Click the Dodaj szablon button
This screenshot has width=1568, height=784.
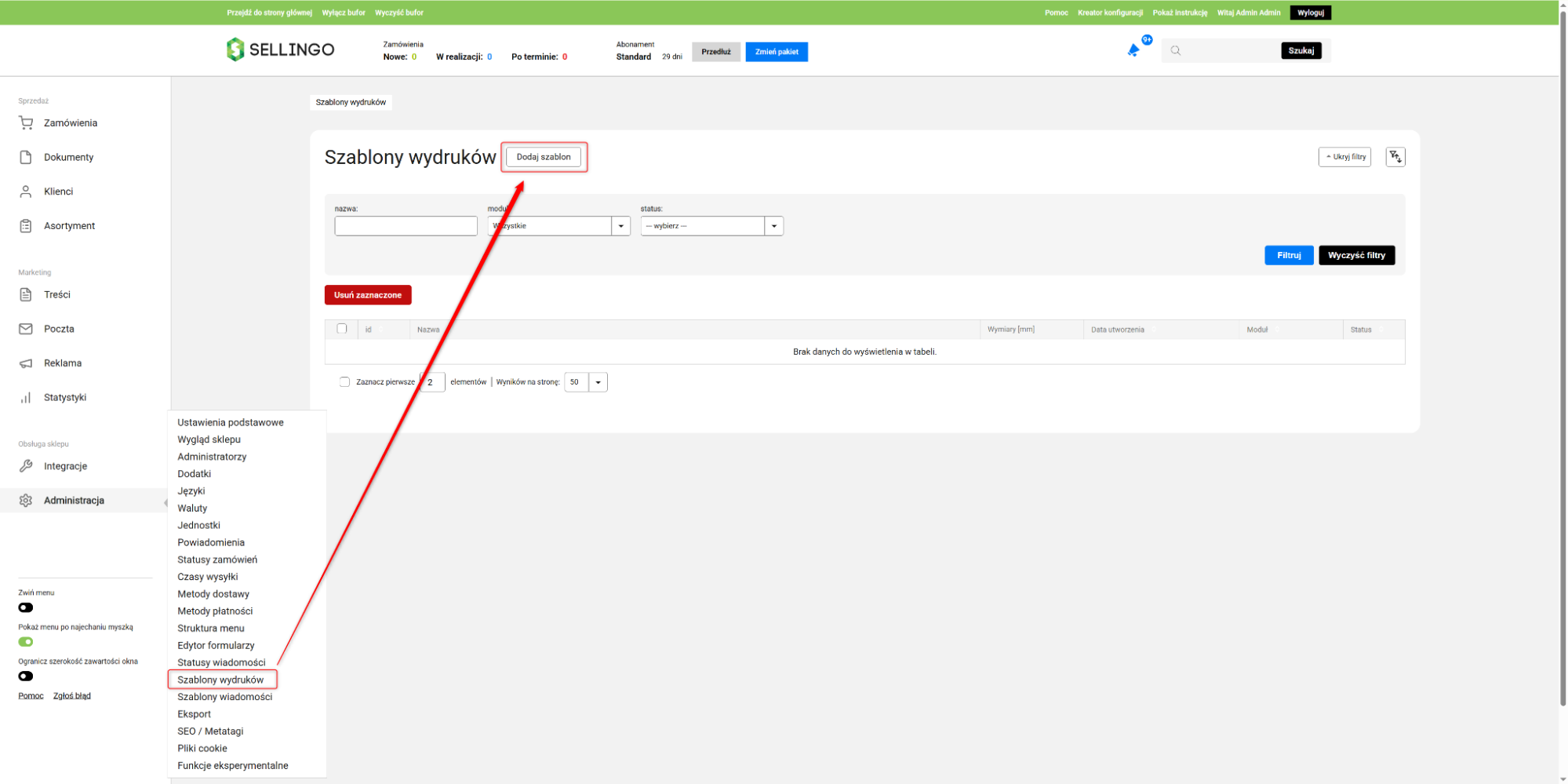pos(544,157)
